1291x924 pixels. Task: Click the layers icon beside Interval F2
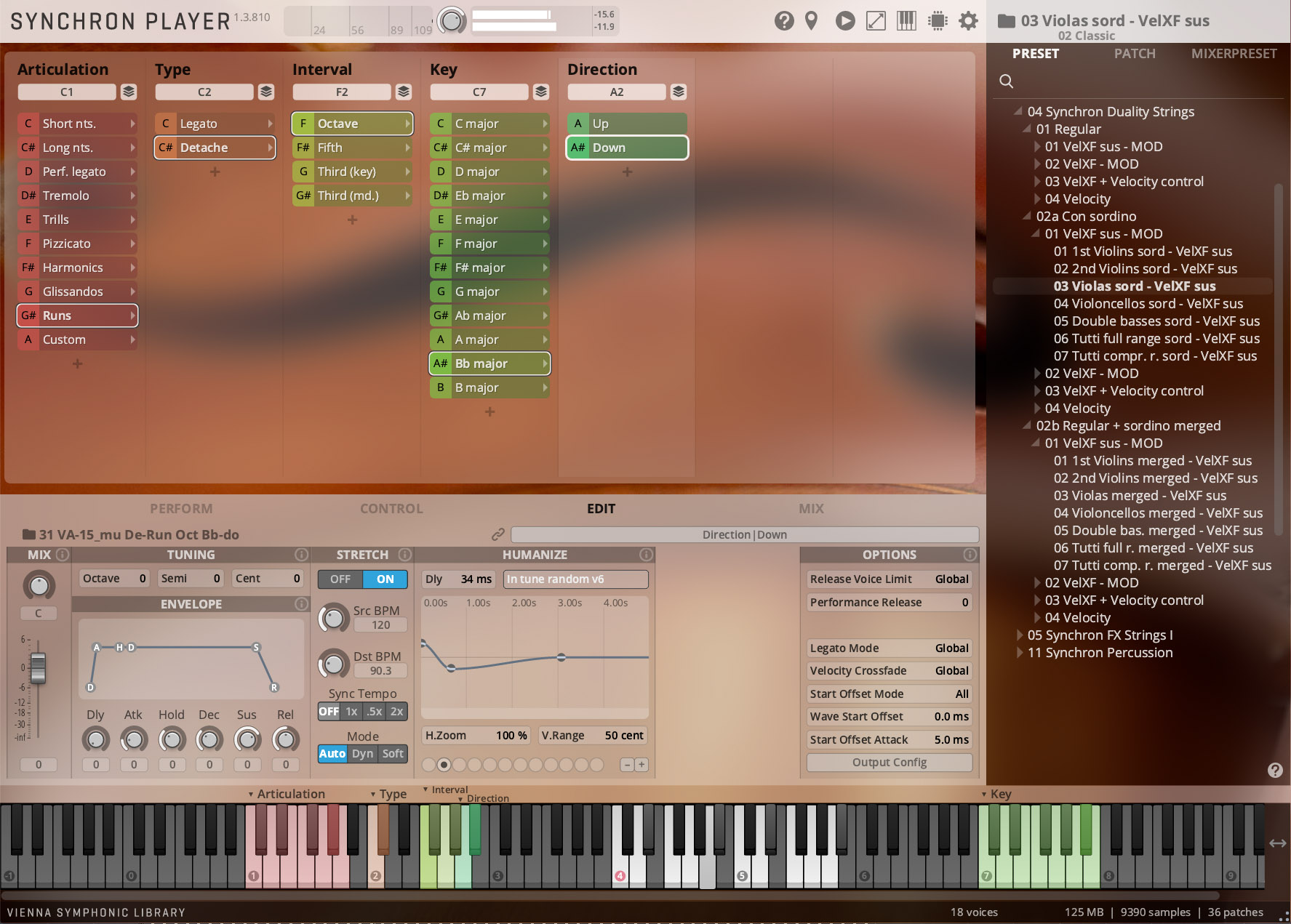click(x=404, y=92)
